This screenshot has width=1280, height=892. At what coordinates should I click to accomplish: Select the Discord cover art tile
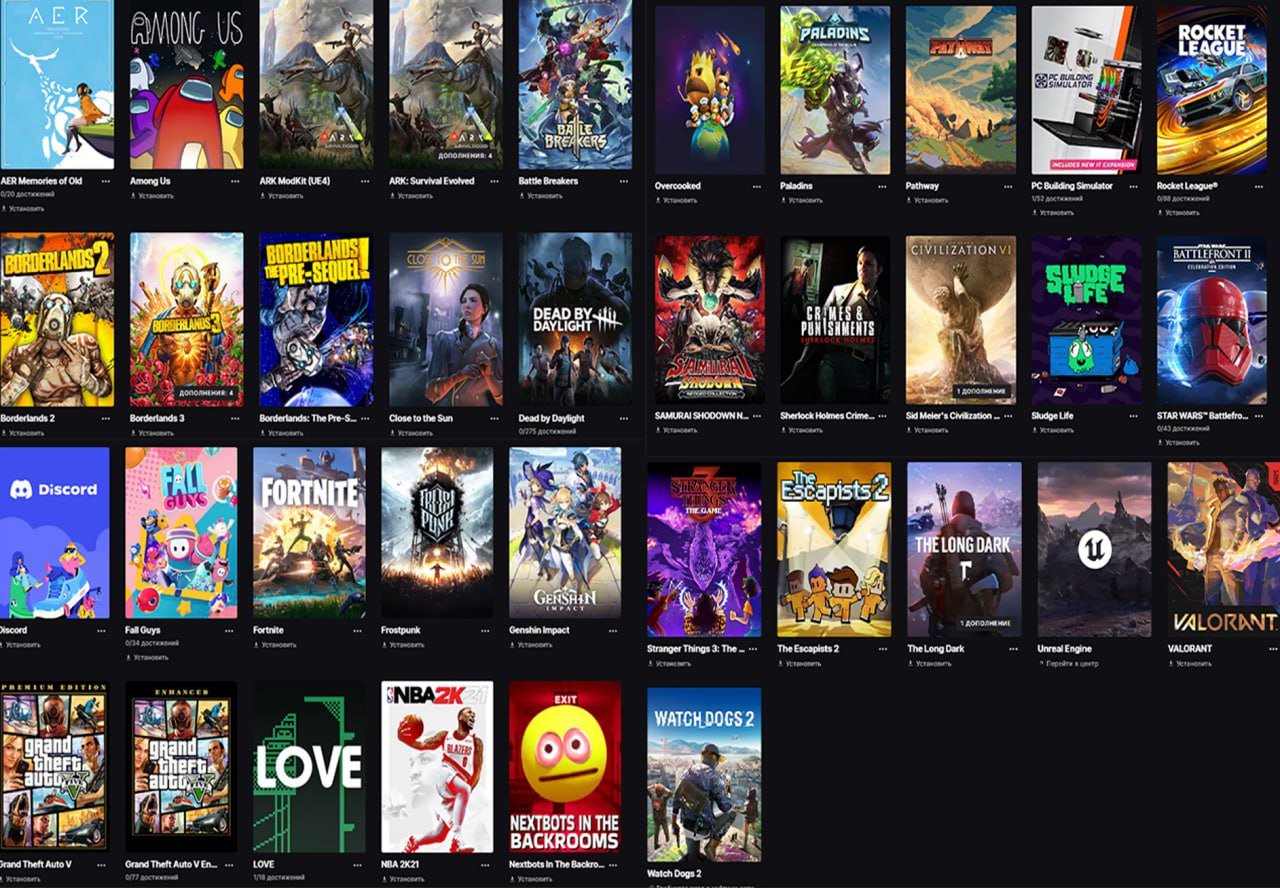tap(54, 532)
